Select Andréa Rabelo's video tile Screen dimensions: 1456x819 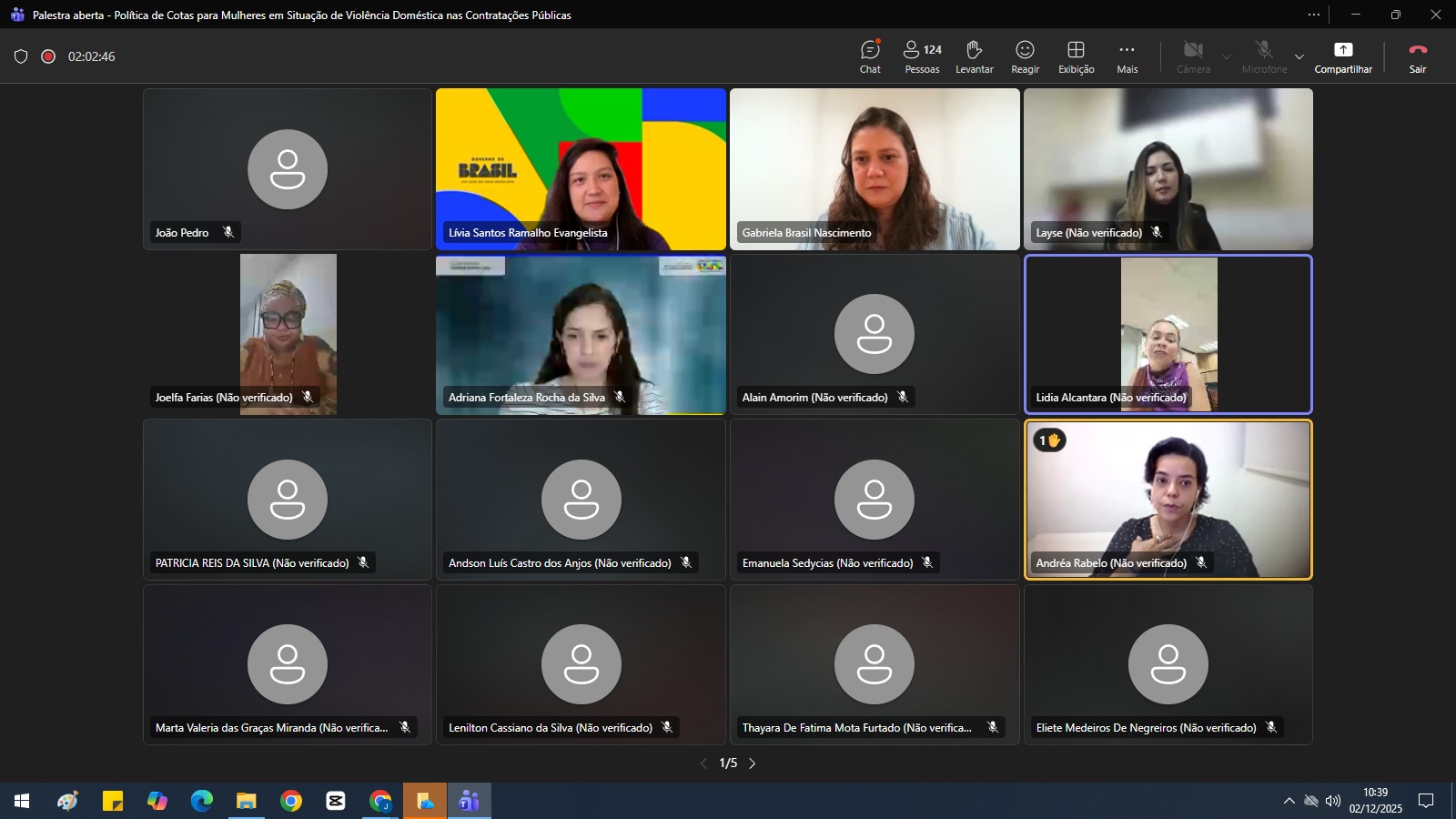click(x=1168, y=499)
